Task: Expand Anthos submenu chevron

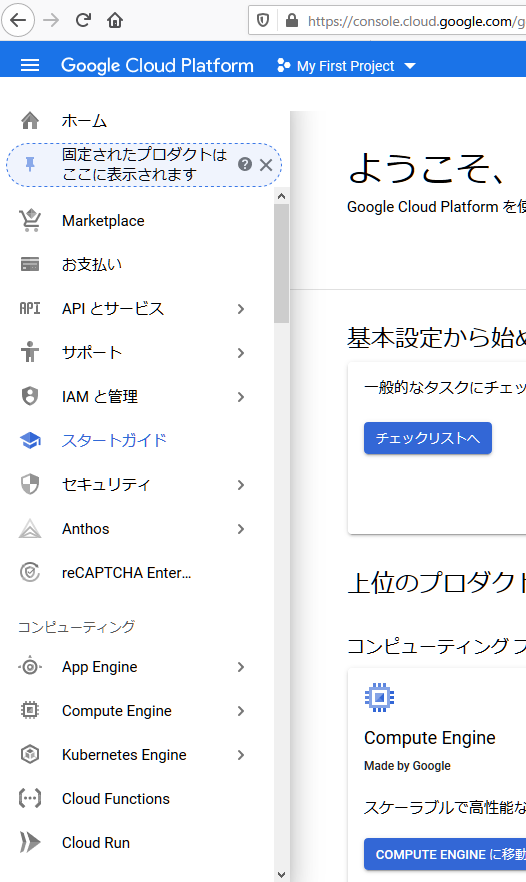Action: [x=241, y=529]
